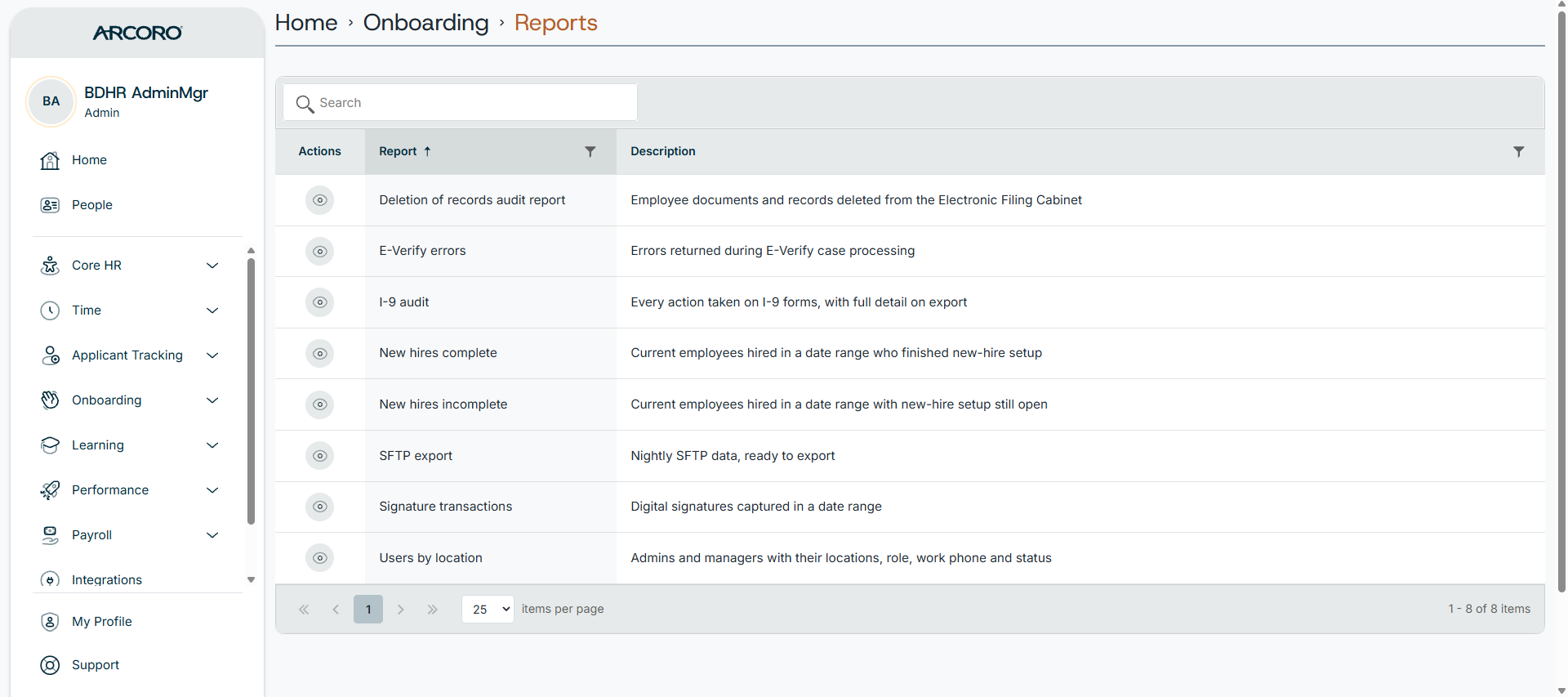Click the People icon in sidebar
1568x697 pixels.
pos(50,205)
